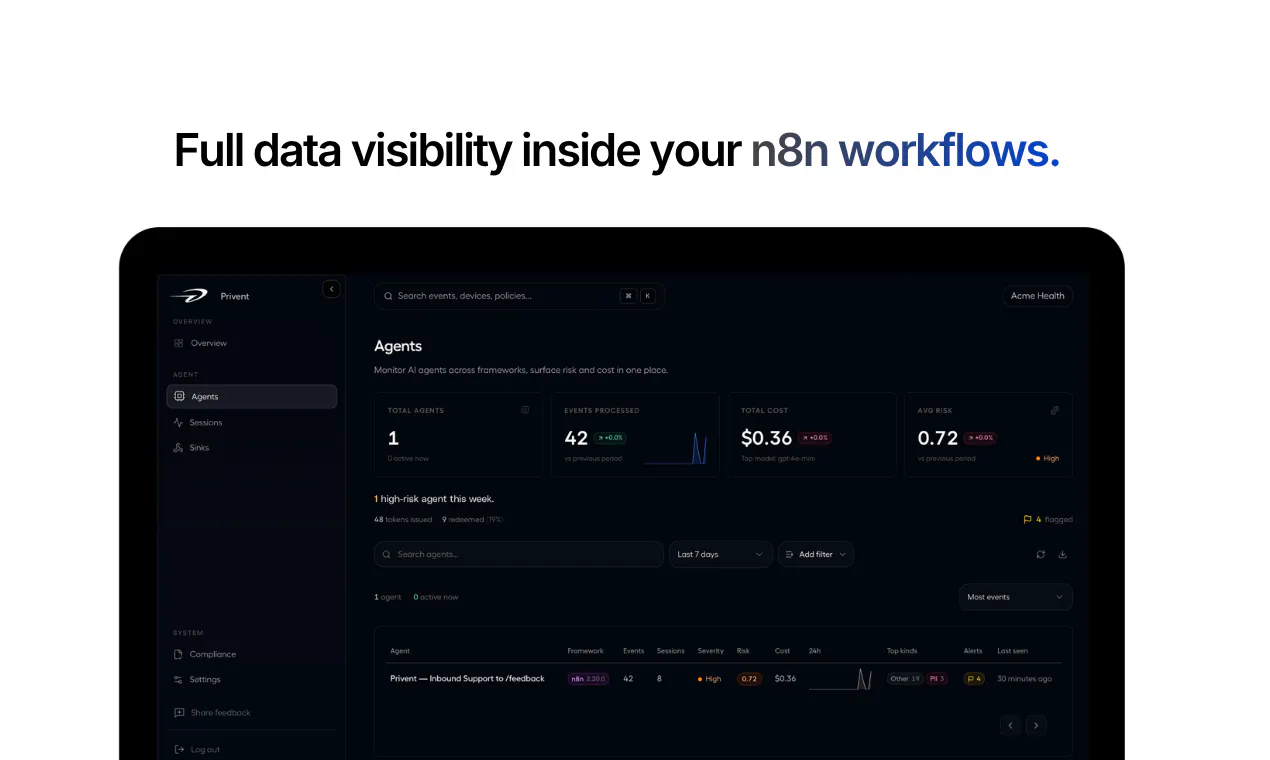Open the Most events sort dropdown
The width and height of the screenshot is (1270, 760).
(1016, 597)
